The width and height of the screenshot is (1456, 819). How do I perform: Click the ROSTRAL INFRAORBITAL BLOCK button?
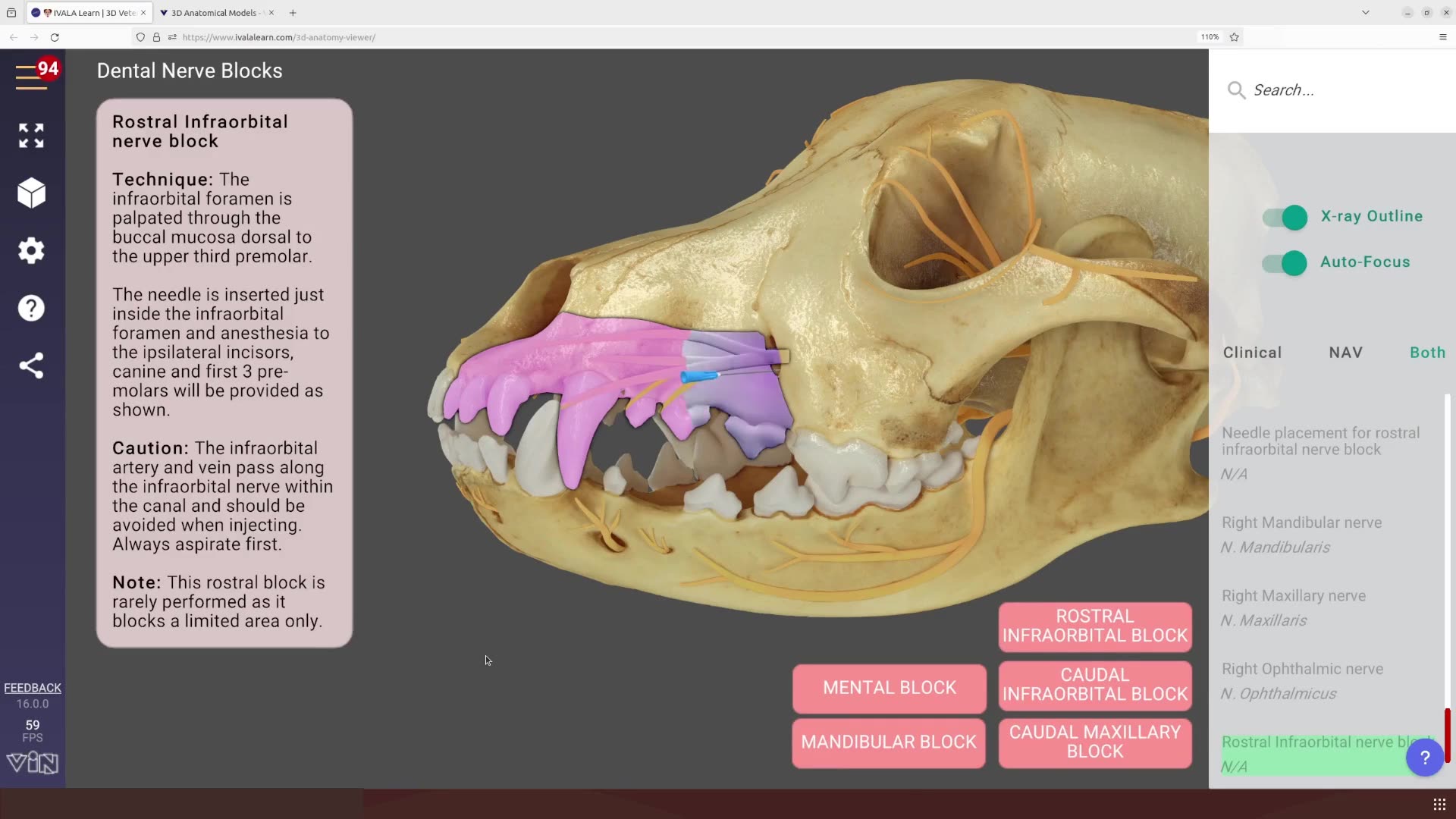tap(1094, 626)
